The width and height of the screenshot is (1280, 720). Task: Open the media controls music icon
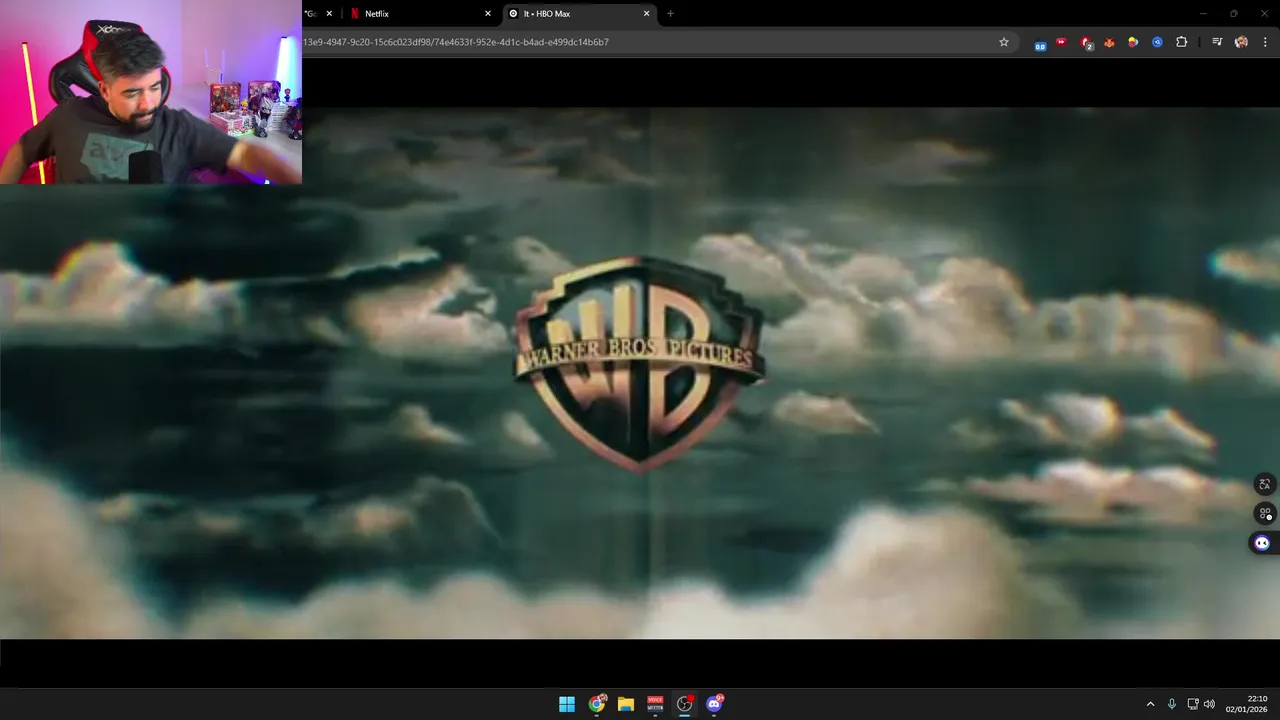[x=1217, y=42]
